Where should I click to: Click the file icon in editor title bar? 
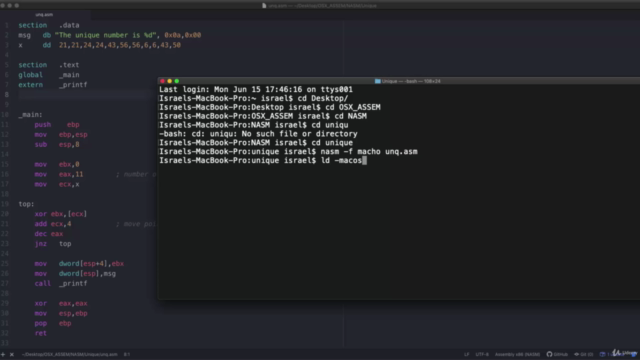(264, 6)
